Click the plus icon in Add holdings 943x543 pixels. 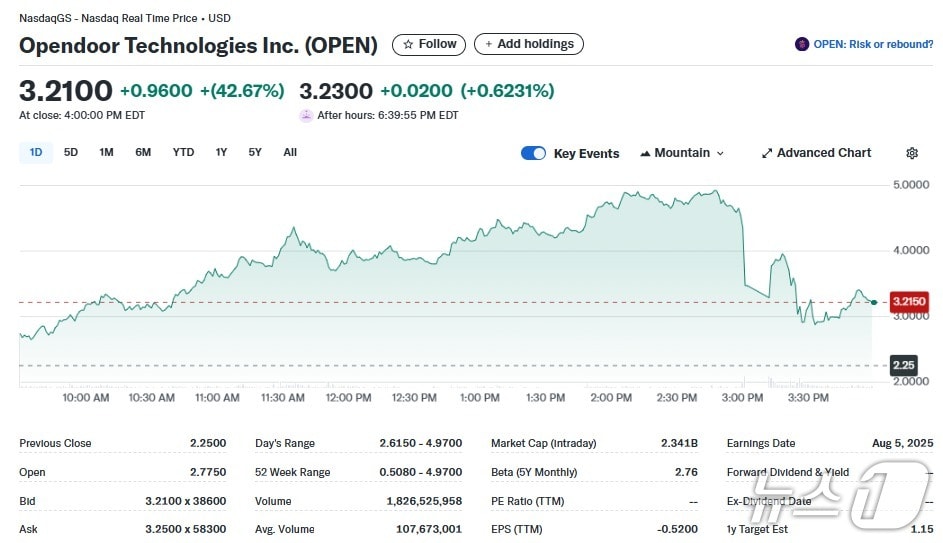488,44
